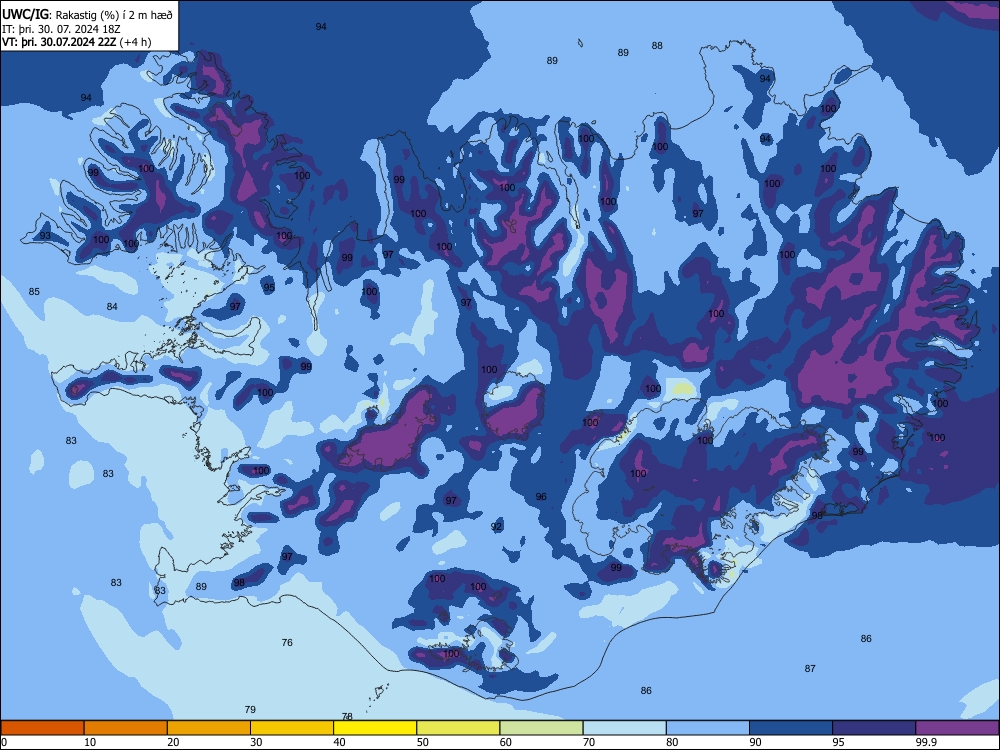
Task: Click the humidity value '79' near the bottom
Action: point(250,709)
